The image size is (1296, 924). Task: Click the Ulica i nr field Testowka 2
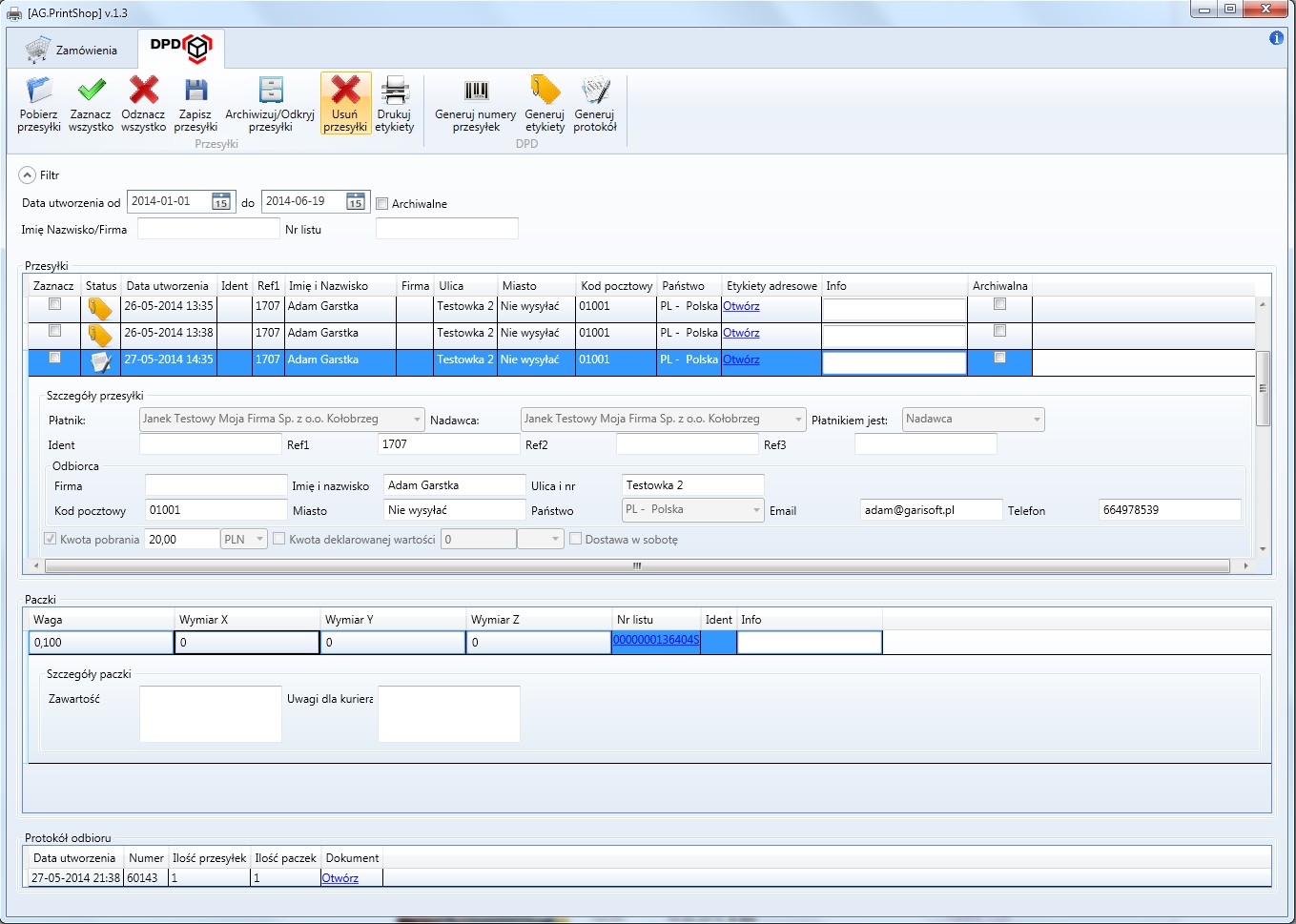click(x=692, y=485)
